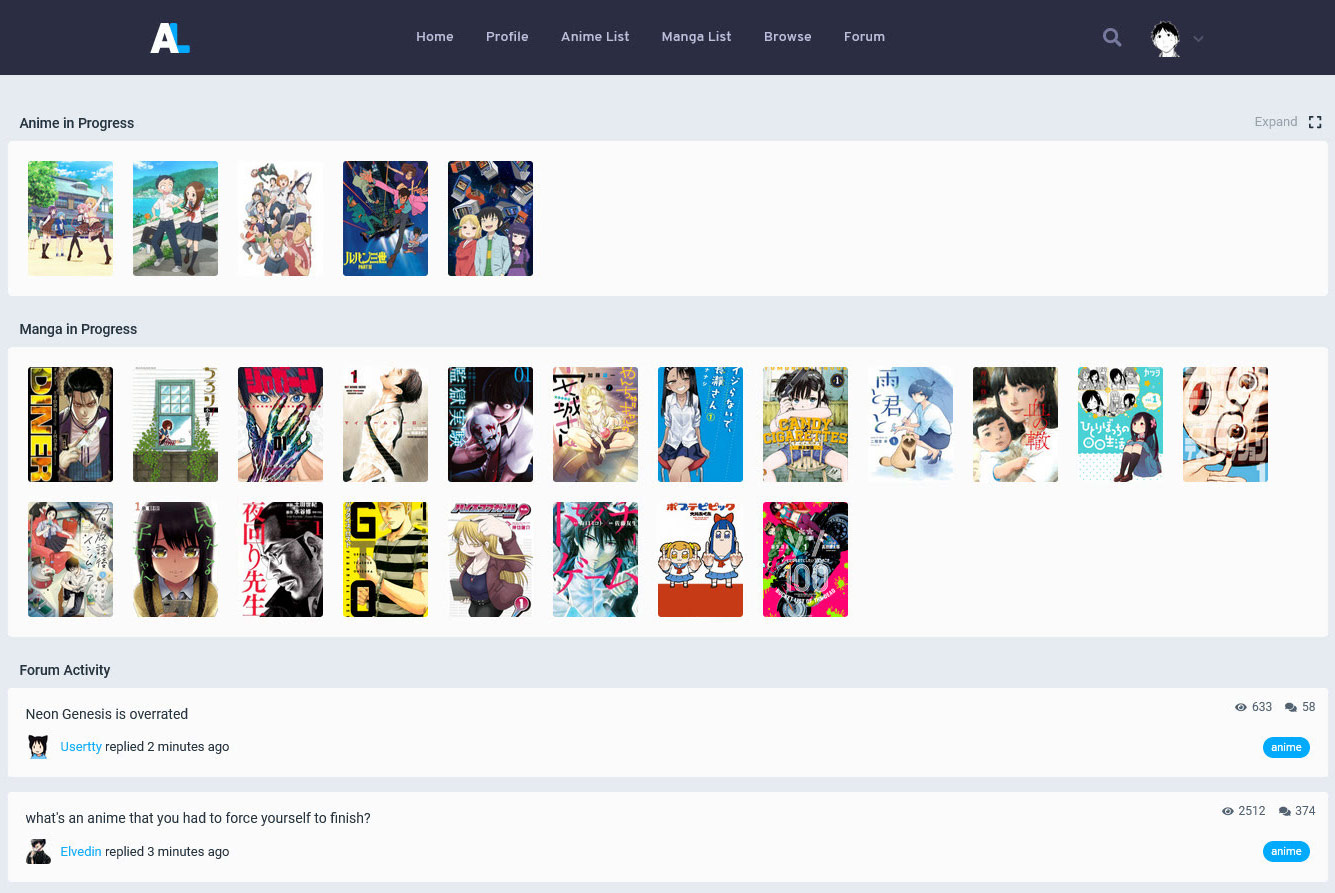Visit Elvedin's profile link
1335x893 pixels.
(x=81, y=852)
